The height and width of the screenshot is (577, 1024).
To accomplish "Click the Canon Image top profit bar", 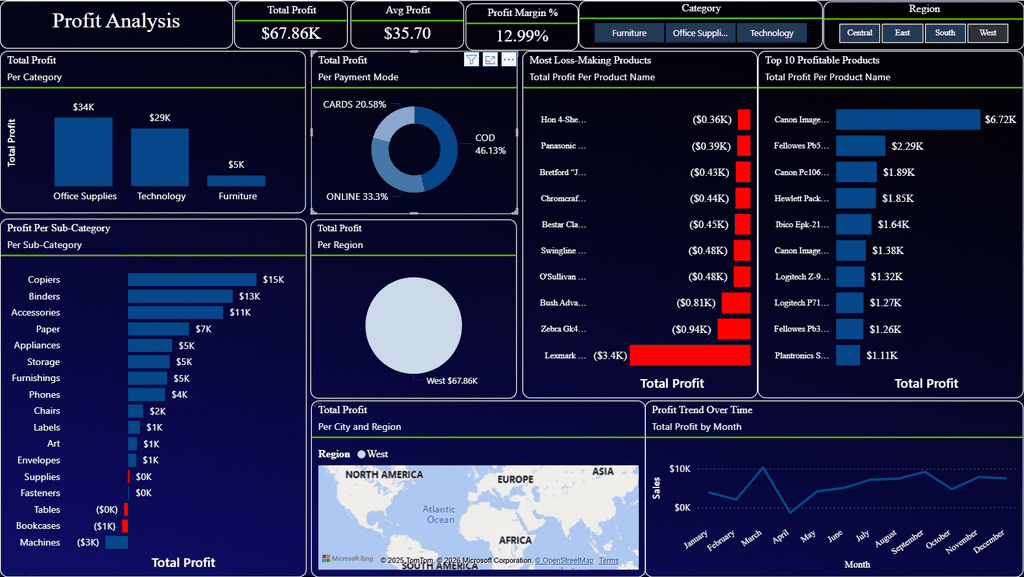I will (907, 119).
